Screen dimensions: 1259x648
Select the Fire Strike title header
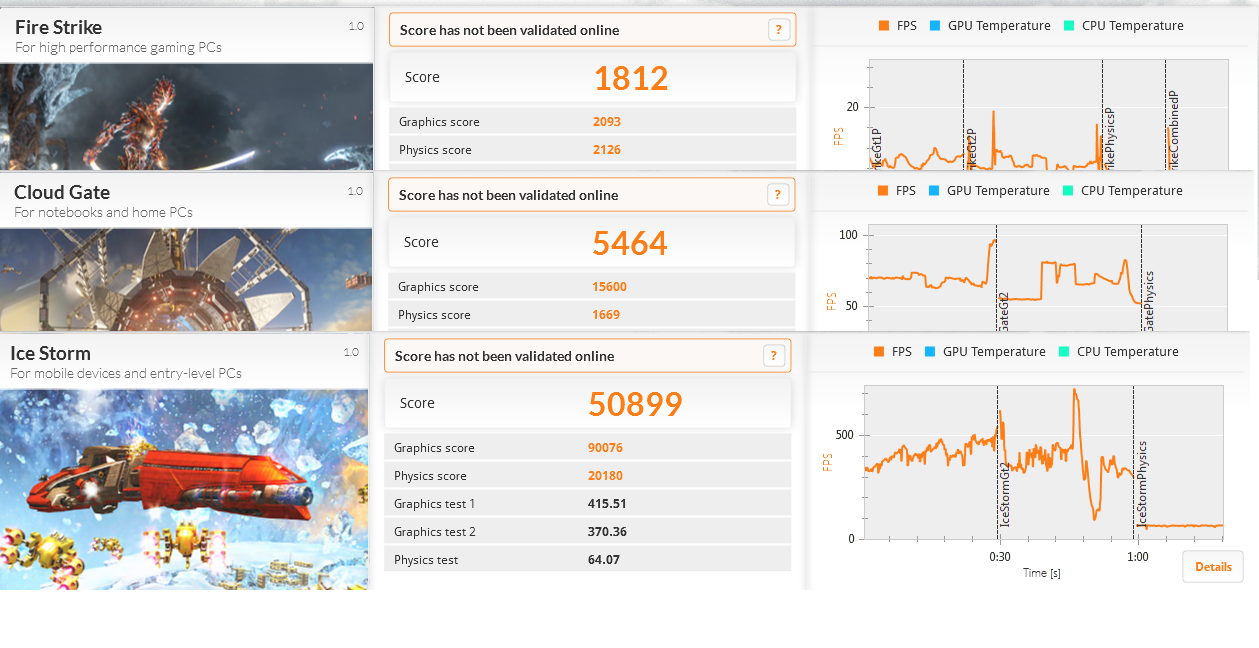tap(58, 27)
